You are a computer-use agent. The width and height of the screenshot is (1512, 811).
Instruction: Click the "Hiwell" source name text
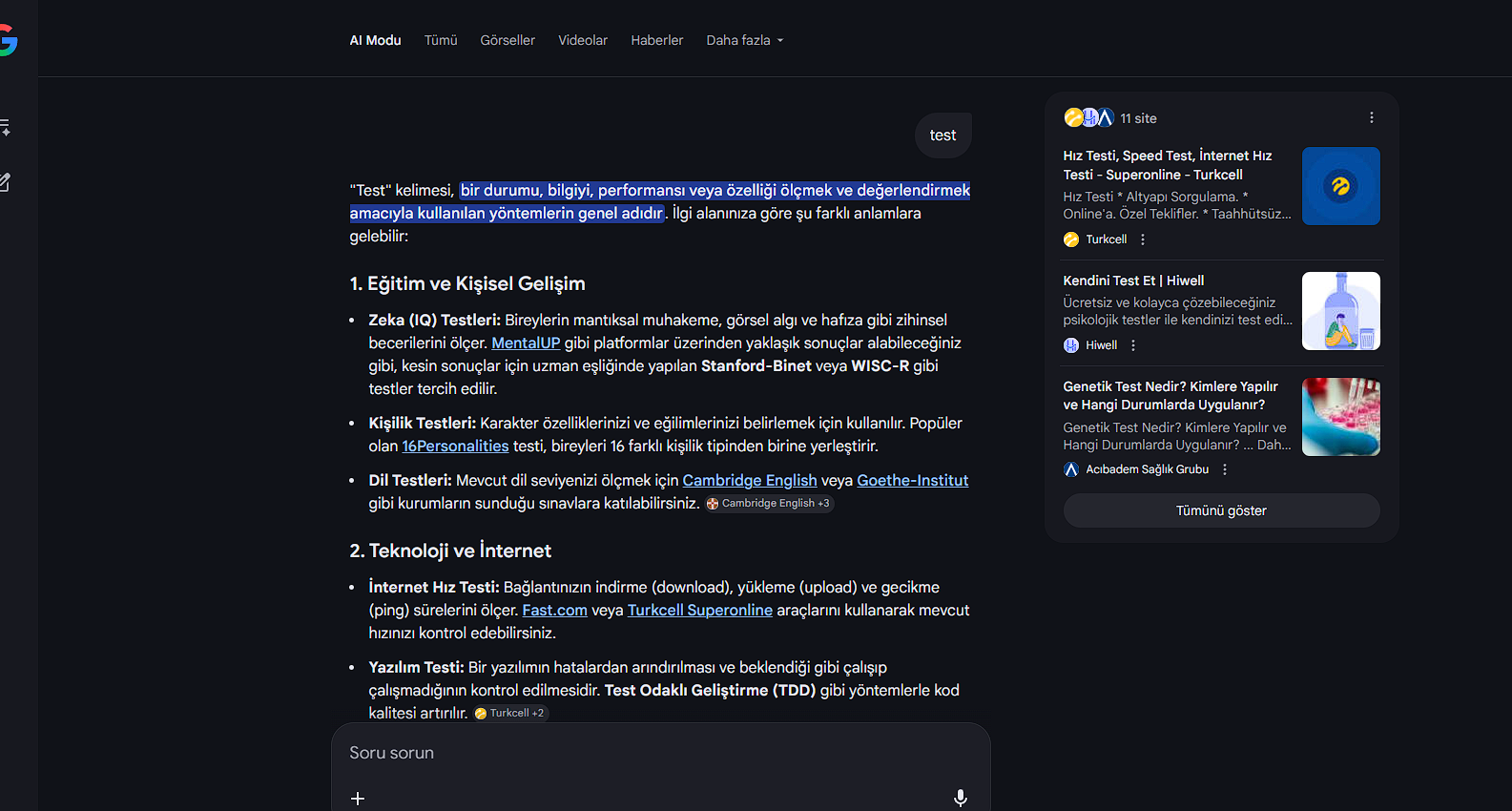click(1102, 345)
